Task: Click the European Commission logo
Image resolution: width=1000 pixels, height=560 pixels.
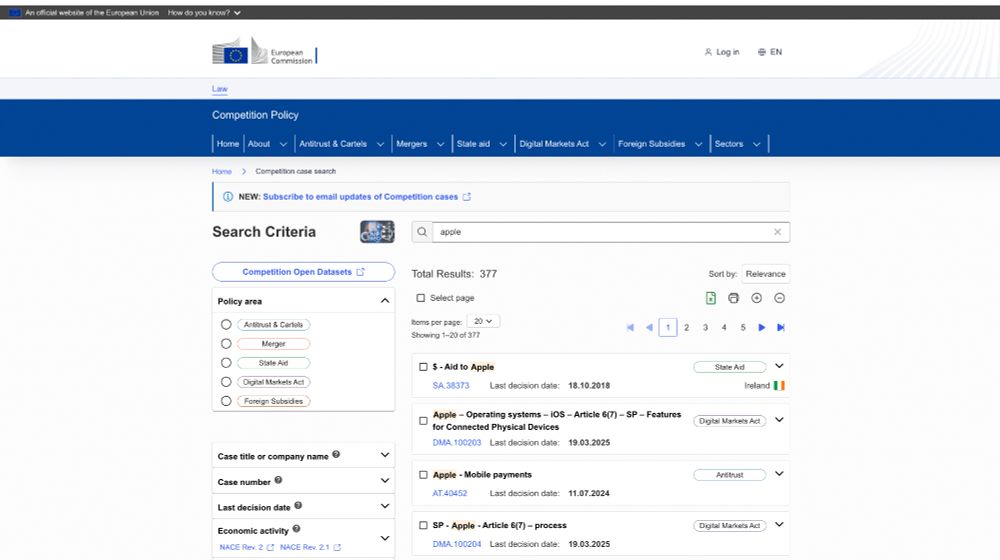Action: pyautogui.click(x=264, y=51)
